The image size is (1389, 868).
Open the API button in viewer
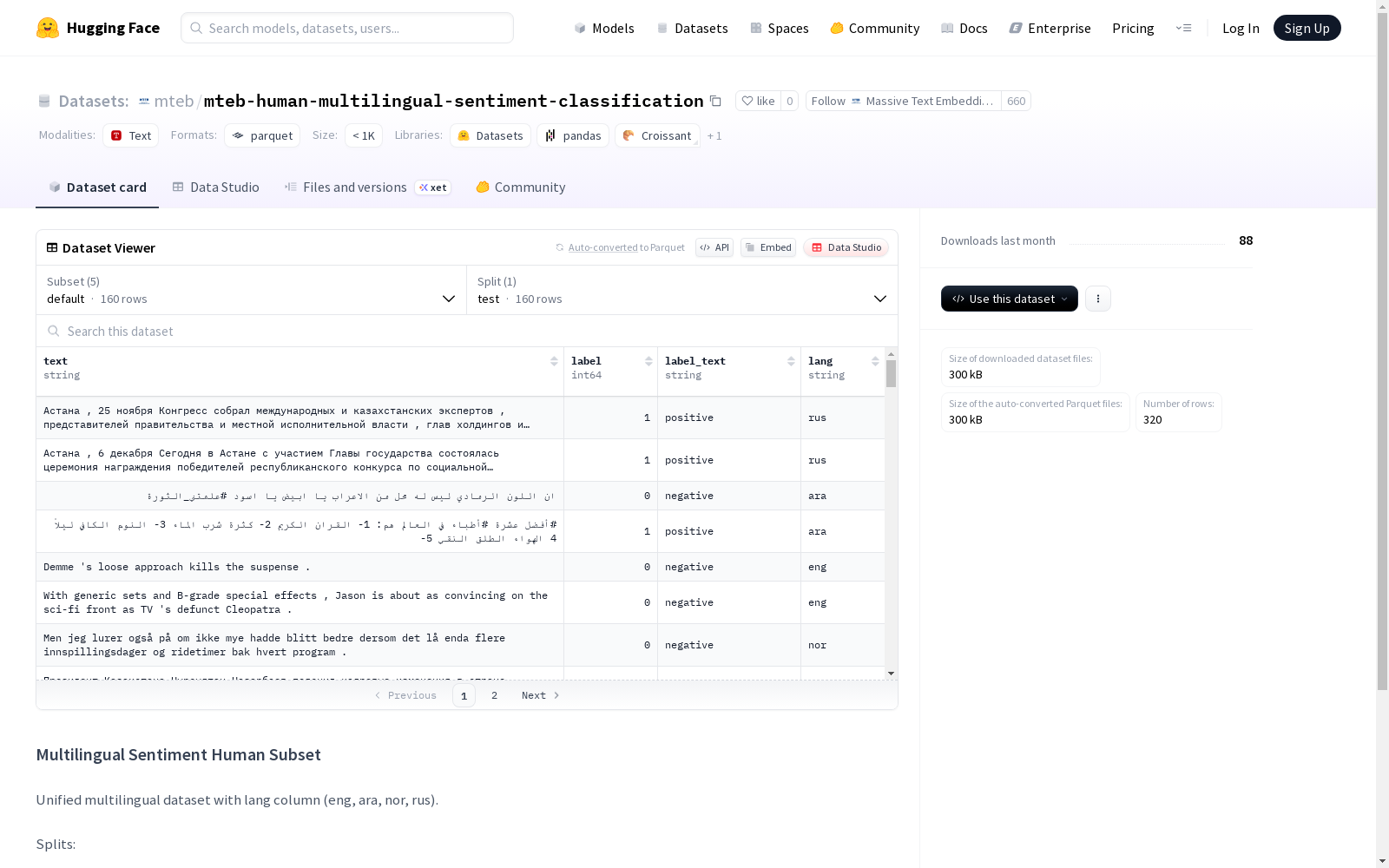click(x=714, y=247)
